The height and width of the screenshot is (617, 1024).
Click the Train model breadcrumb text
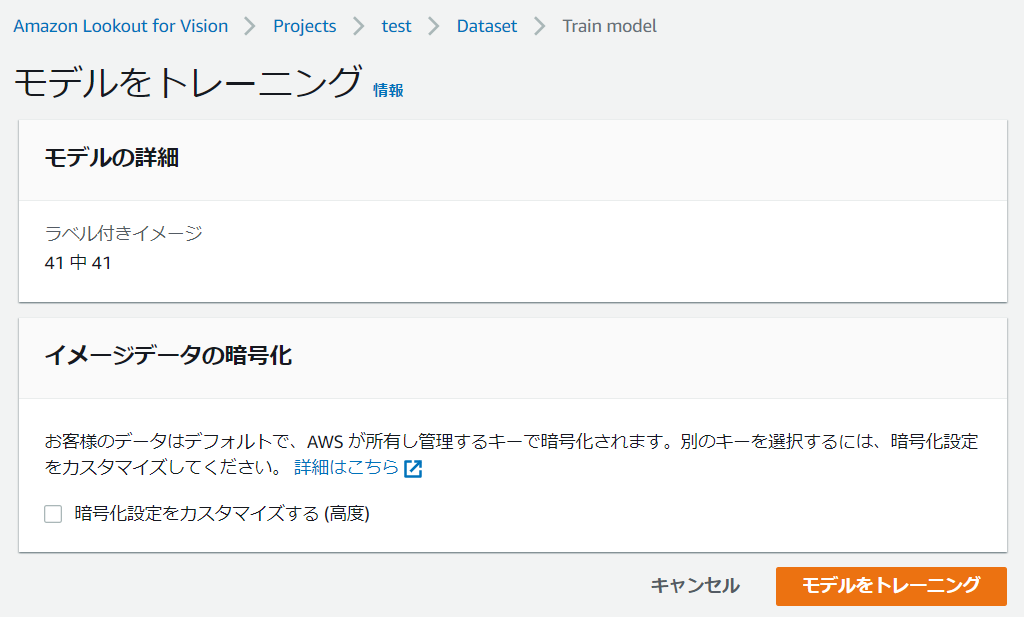tap(609, 26)
